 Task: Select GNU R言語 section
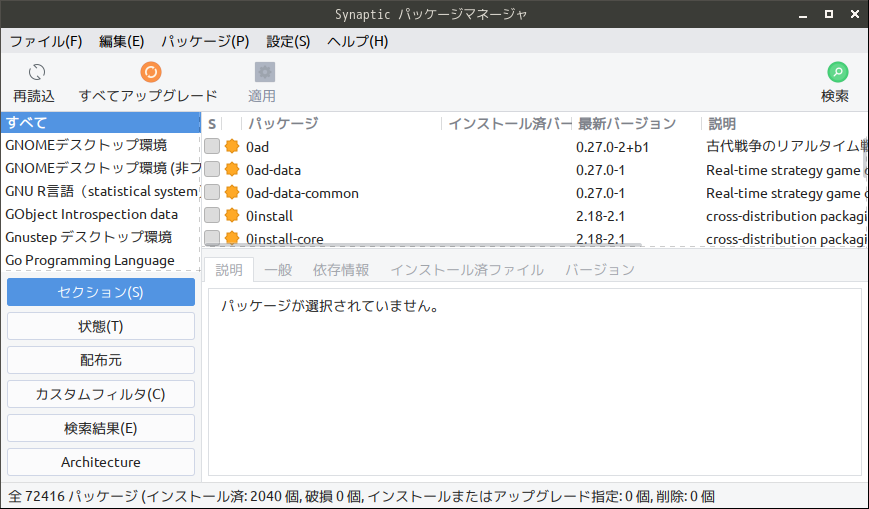tap(100, 191)
